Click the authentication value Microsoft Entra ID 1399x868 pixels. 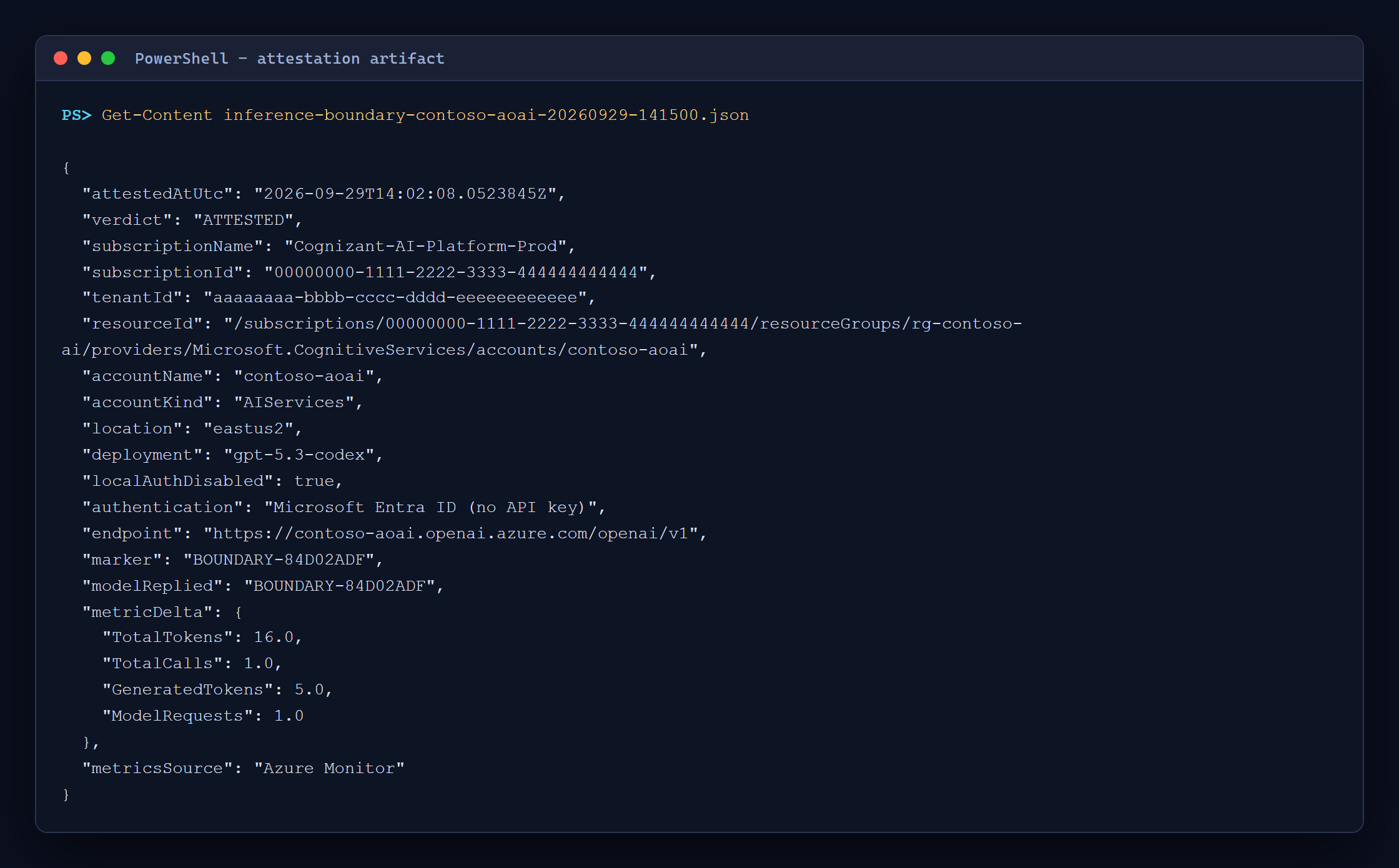pyautogui.click(x=430, y=507)
